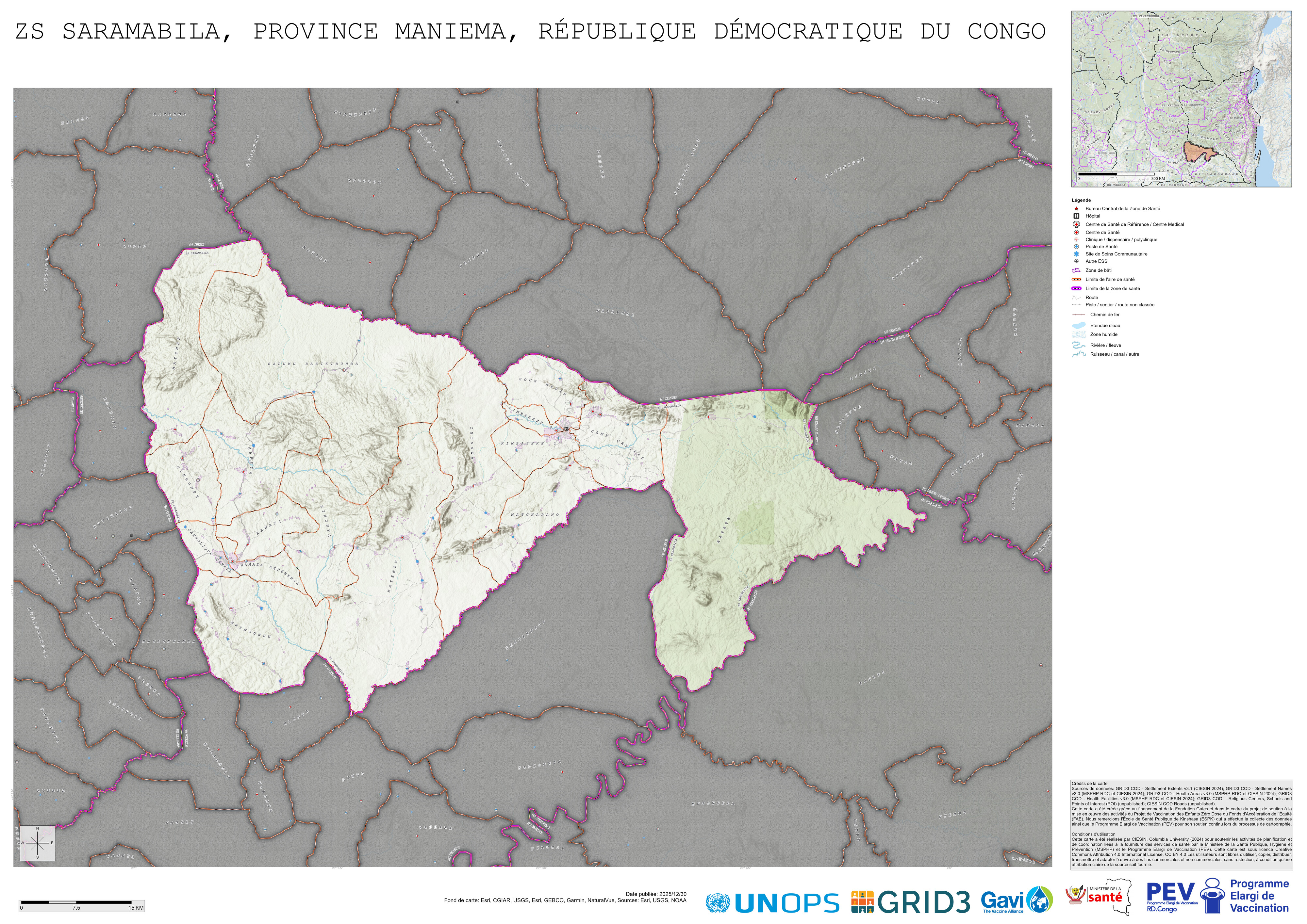
Task: Click the 'Date publiée: 2025/12/30' text
Action: pyautogui.click(x=656, y=894)
